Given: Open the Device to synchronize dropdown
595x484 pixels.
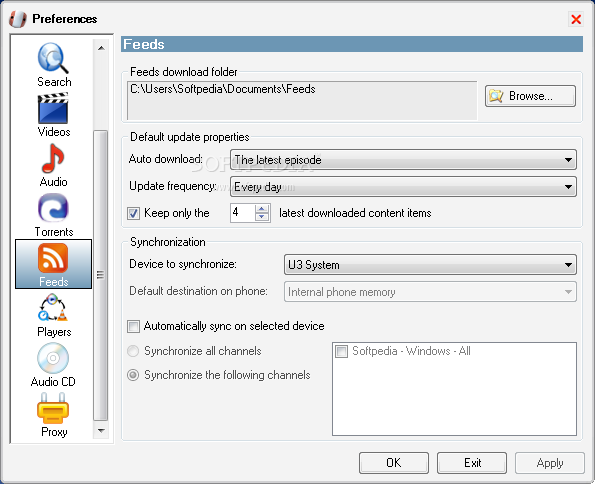Looking at the screenshot, I should (430, 265).
